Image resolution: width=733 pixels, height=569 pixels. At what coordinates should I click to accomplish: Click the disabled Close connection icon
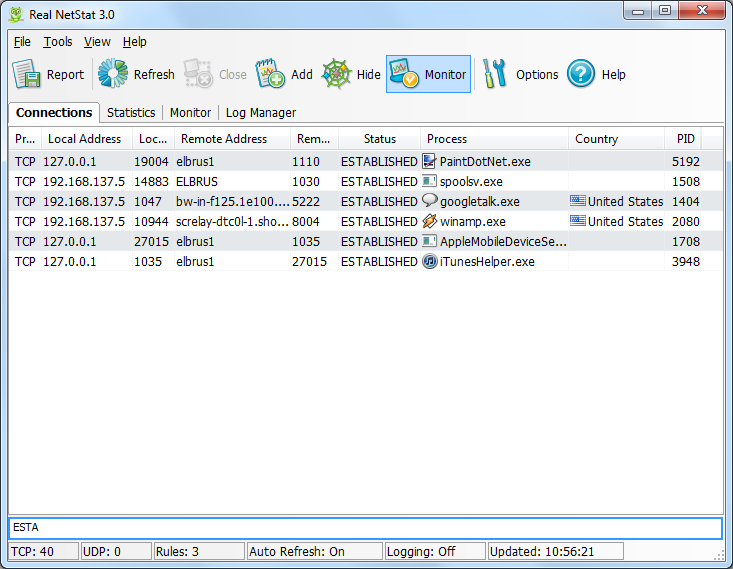tap(198, 73)
